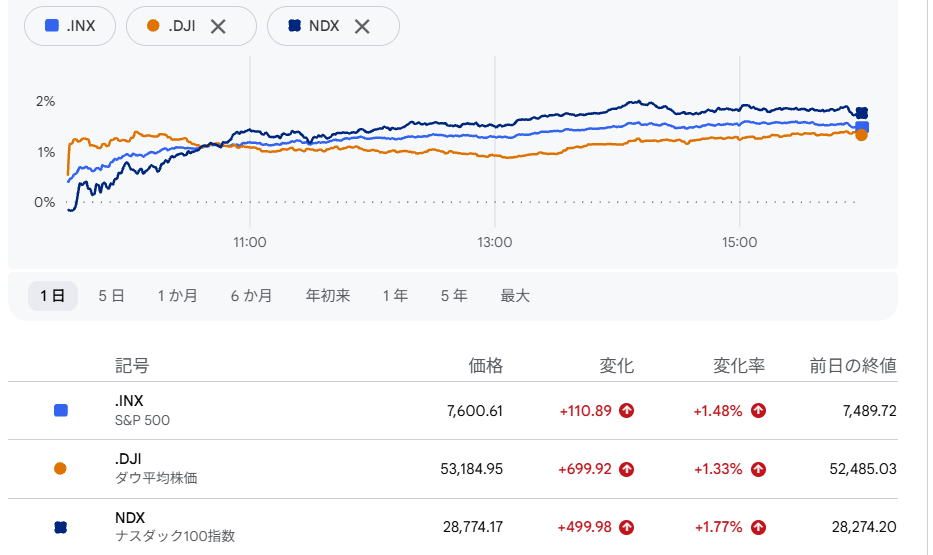
Task: Click the .INX endpoint marker on chart
Action: tap(862, 127)
